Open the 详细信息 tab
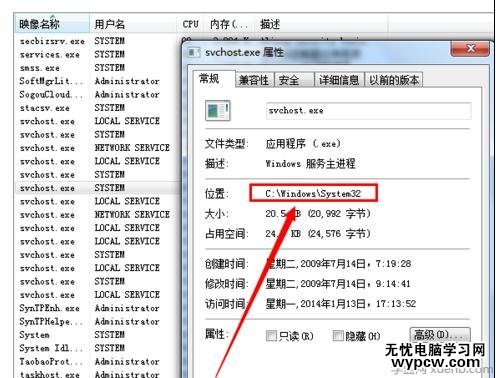 [x=339, y=80]
